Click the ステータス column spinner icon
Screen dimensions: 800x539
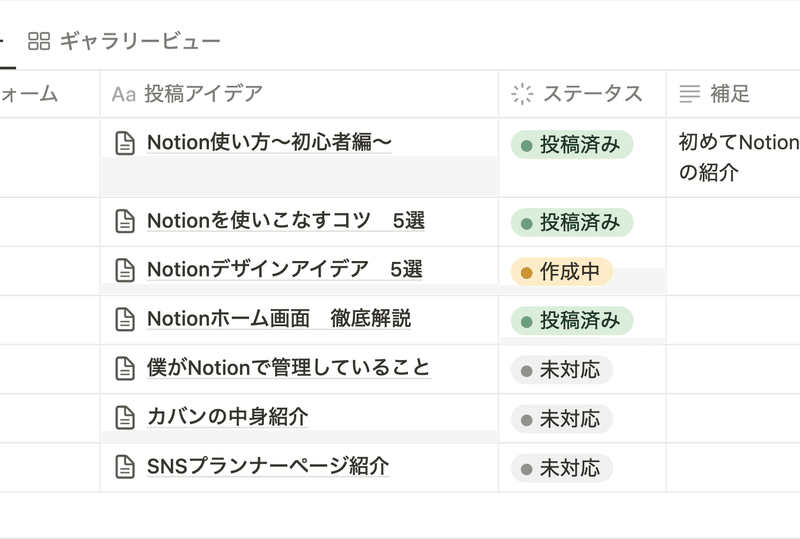pos(522,94)
